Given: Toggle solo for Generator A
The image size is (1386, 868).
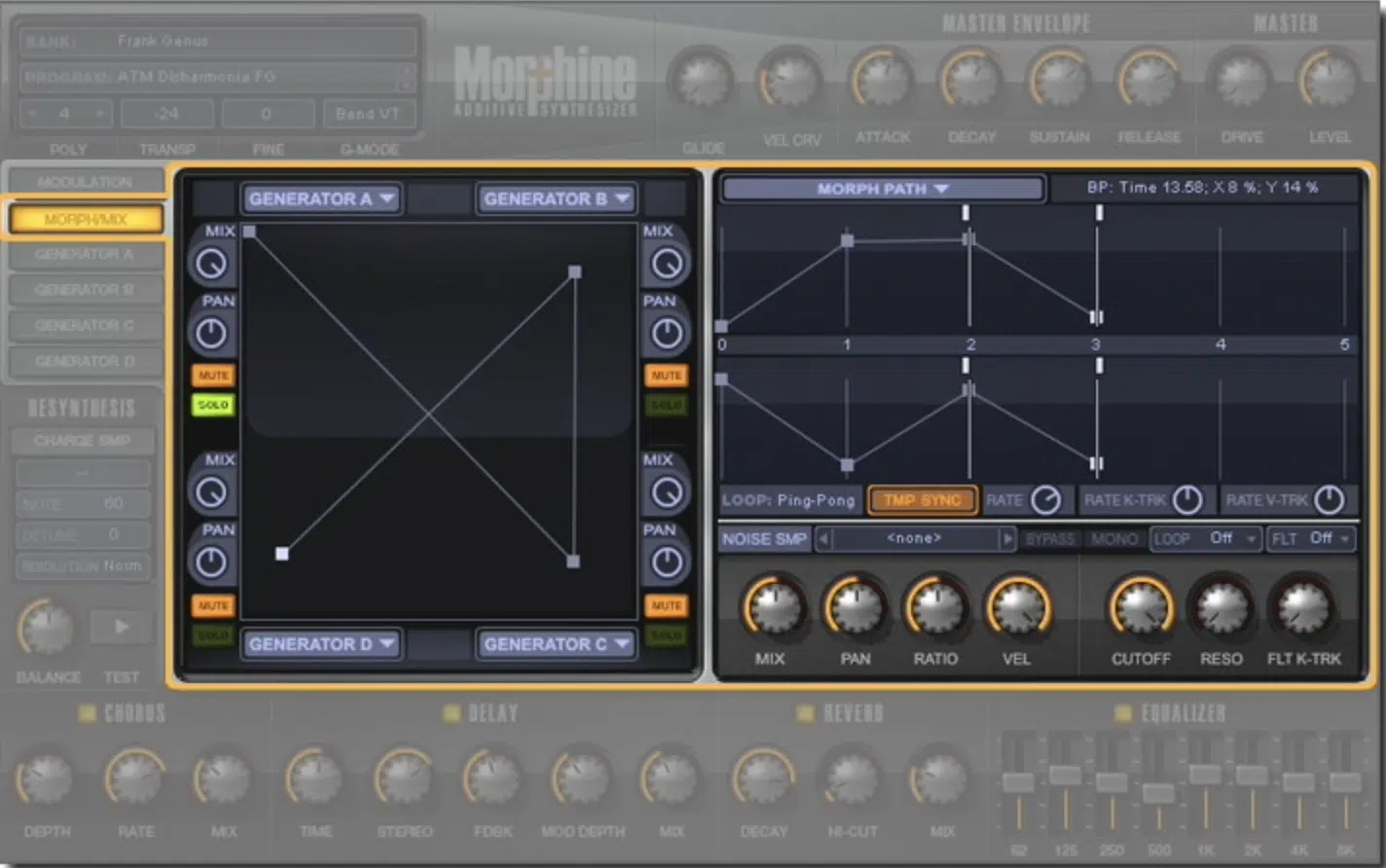Looking at the screenshot, I should coord(213,405).
